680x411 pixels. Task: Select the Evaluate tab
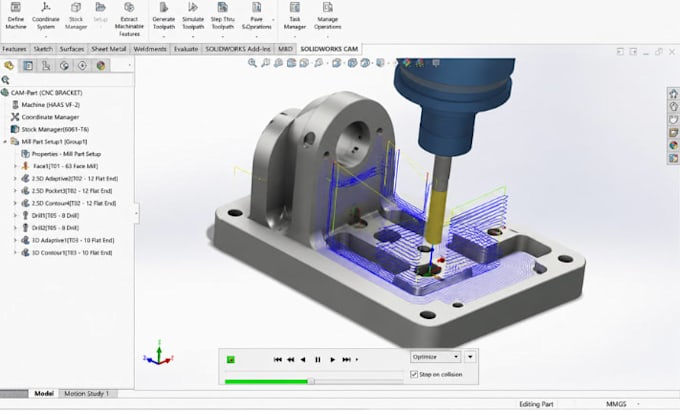coord(186,49)
